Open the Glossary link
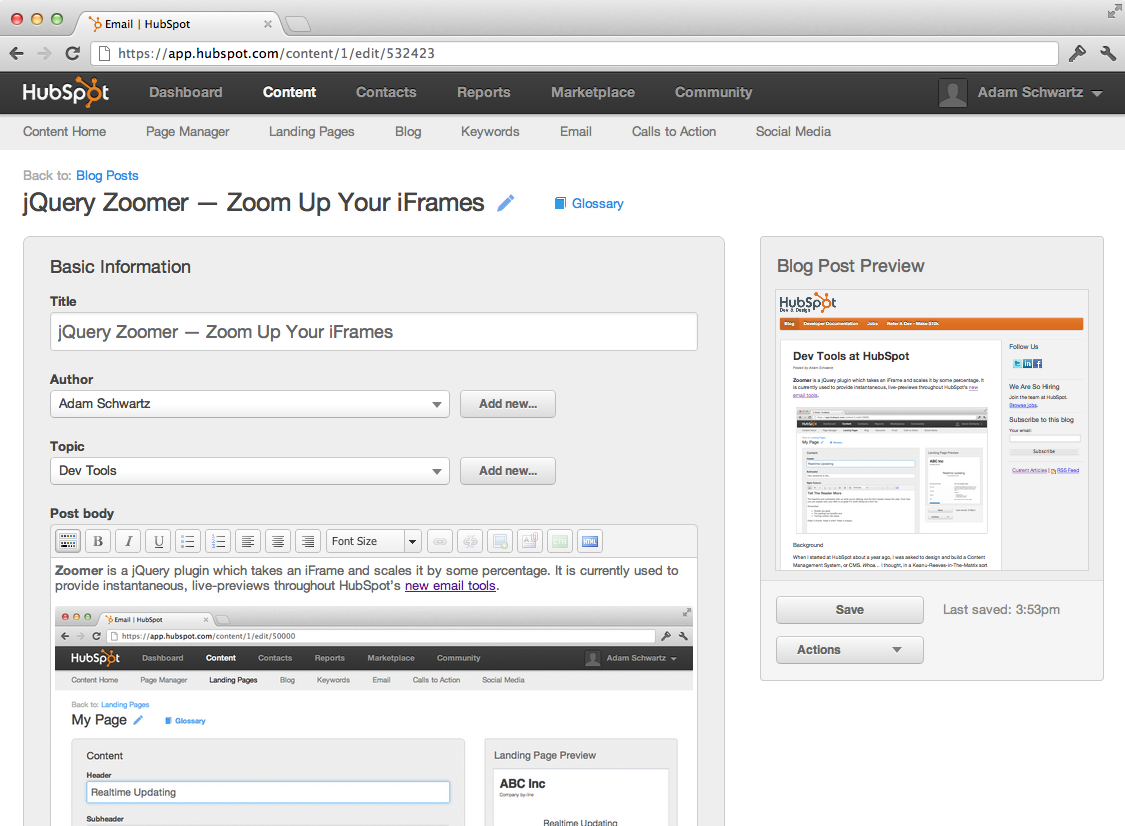 coord(589,204)
